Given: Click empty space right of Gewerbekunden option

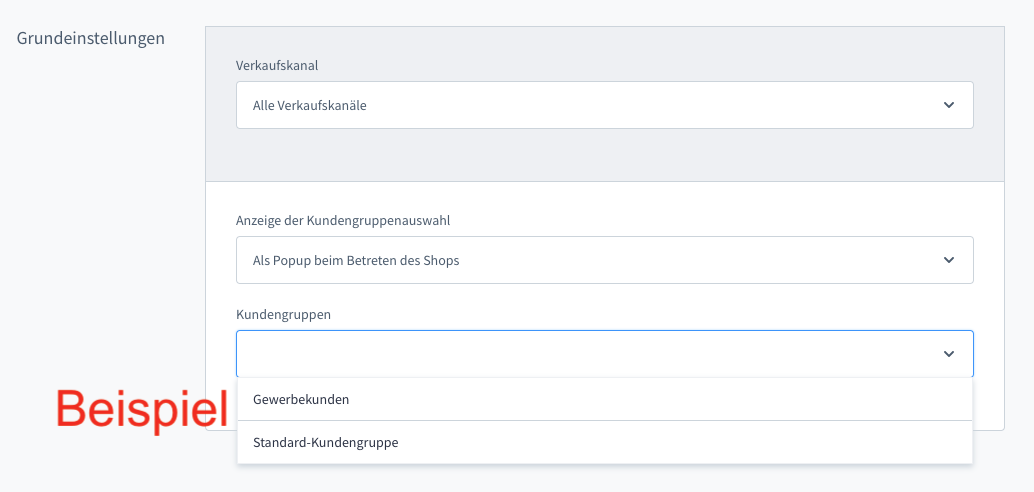Looking at the screenshot, I should click(700, 399).
